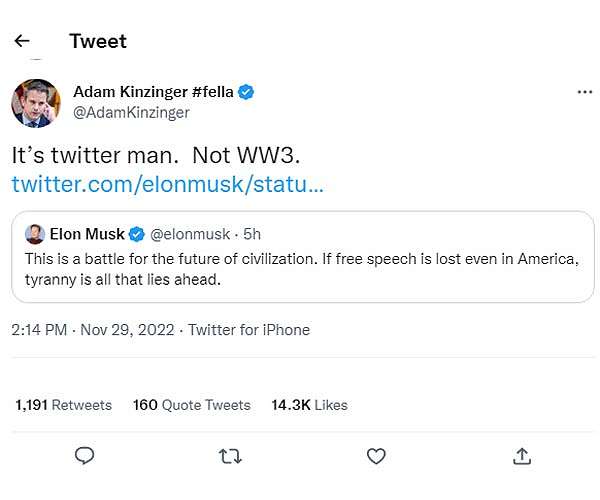Viewport: 600px width, 500px height.
Task: Click the share upload icon
Action: (521, 456)
